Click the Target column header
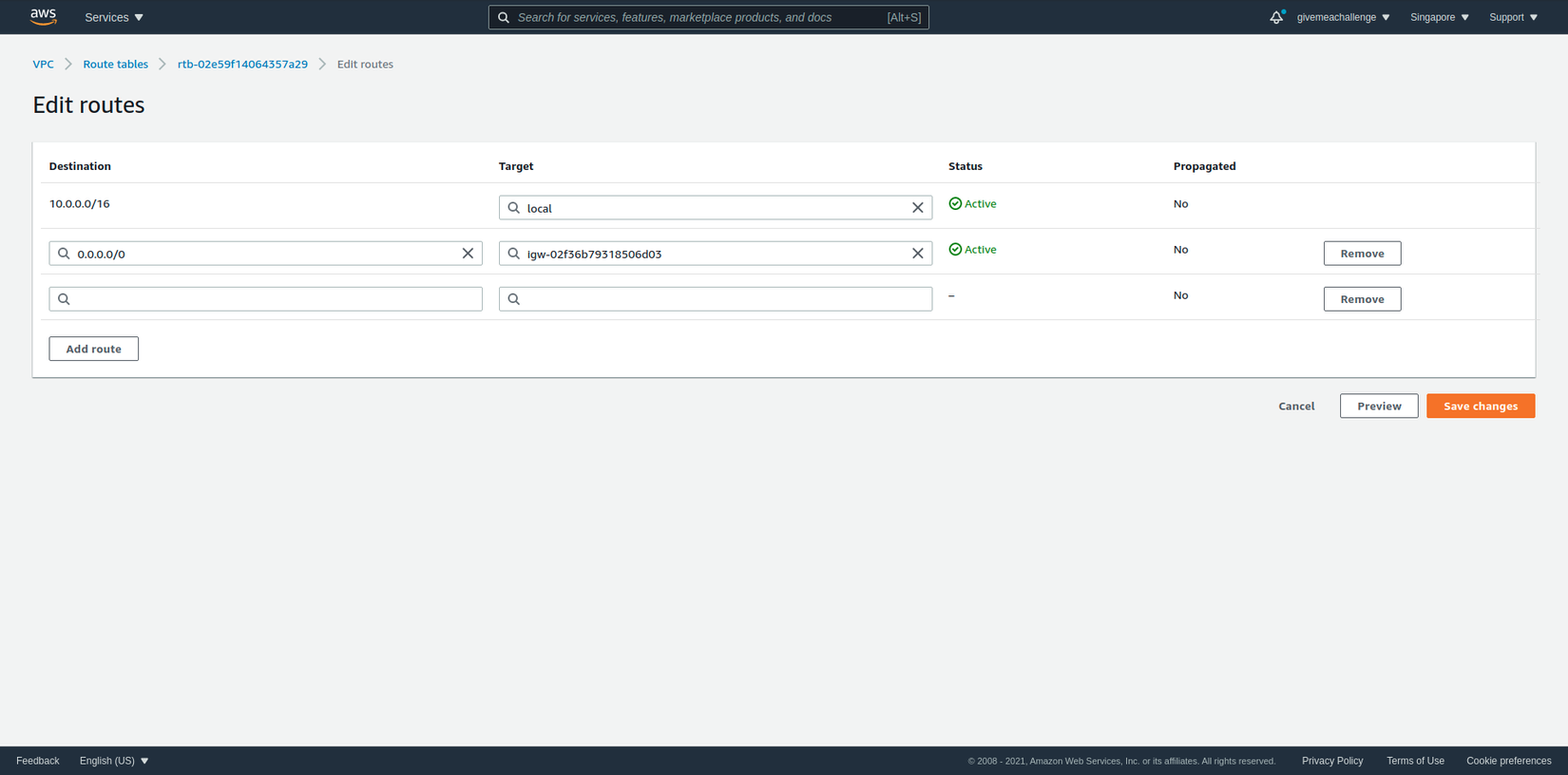The height and width of the screenshot is (775, 1568). tap(516, 166)
